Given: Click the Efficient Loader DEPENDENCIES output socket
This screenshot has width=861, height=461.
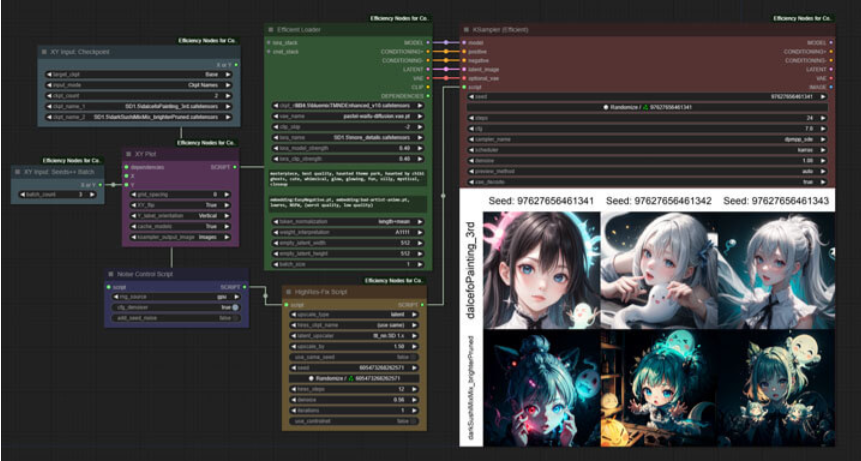Looking at the screenshot, I should click(428, 96).
